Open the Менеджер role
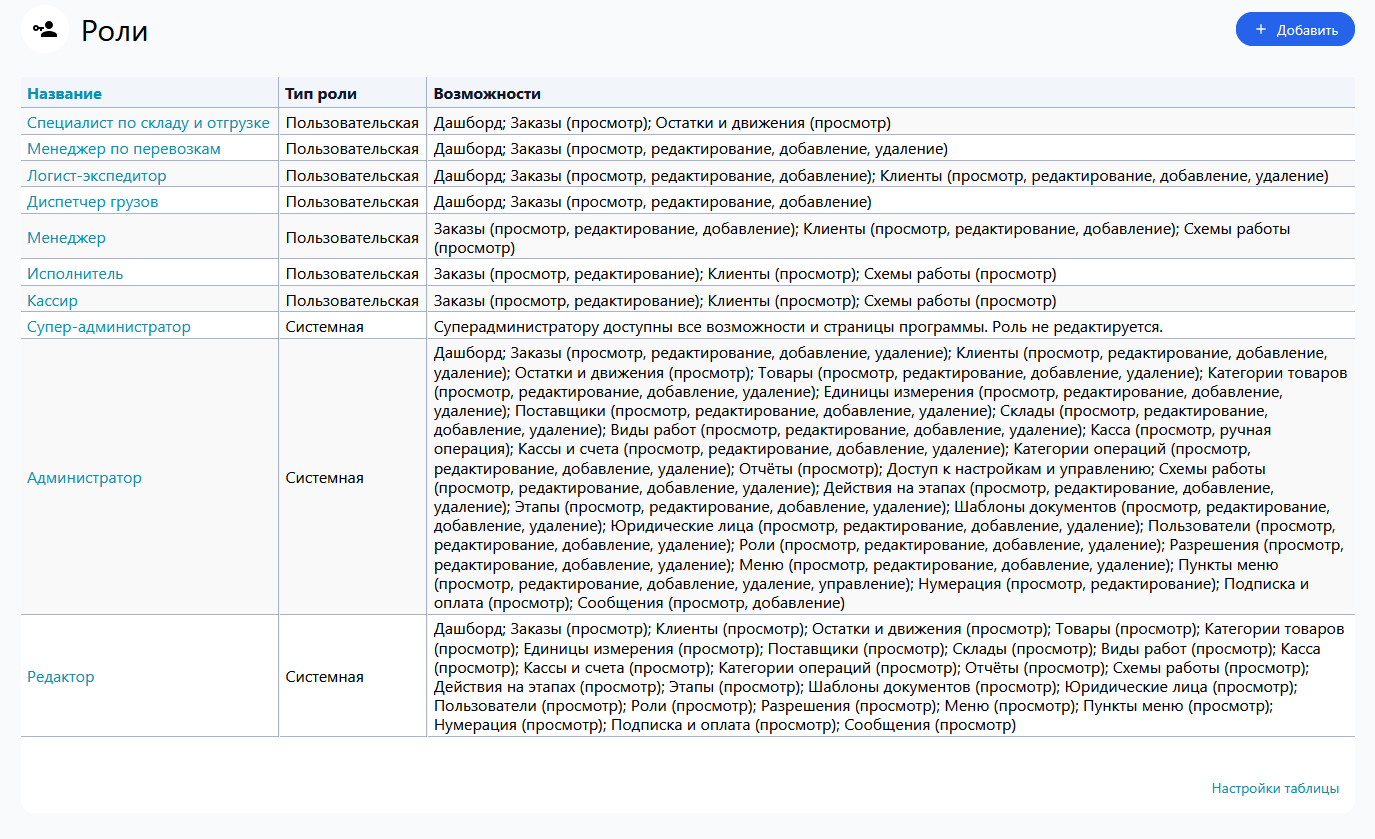The height and width of the screenshot is (839, 1375). (x=66, y=238)
